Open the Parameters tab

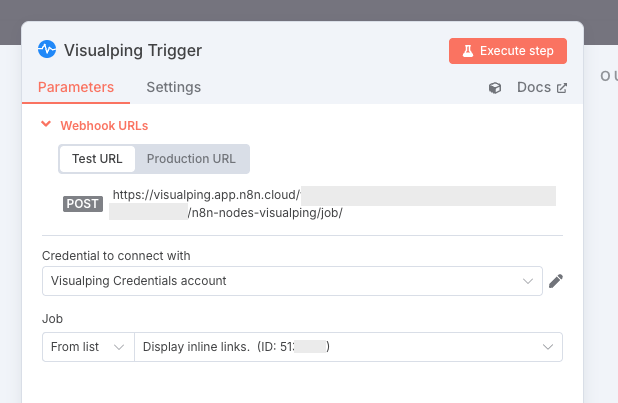click(x=76, y=87)
